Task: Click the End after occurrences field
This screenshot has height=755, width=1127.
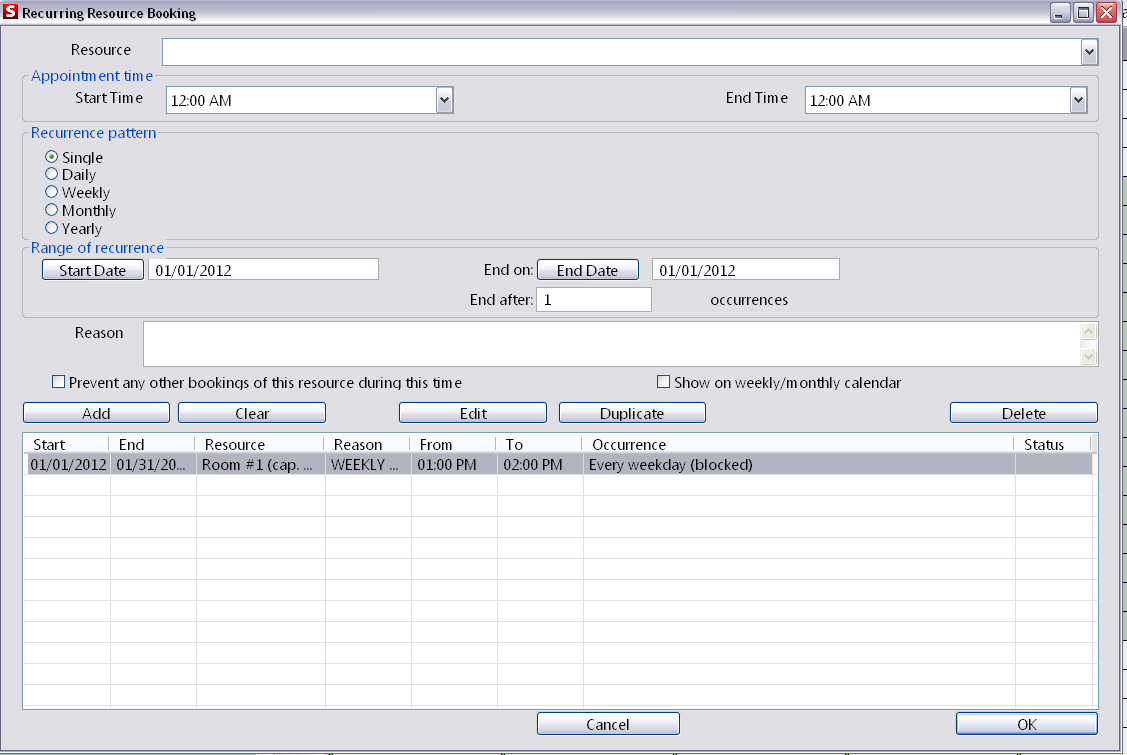Action: click(594, 299)
